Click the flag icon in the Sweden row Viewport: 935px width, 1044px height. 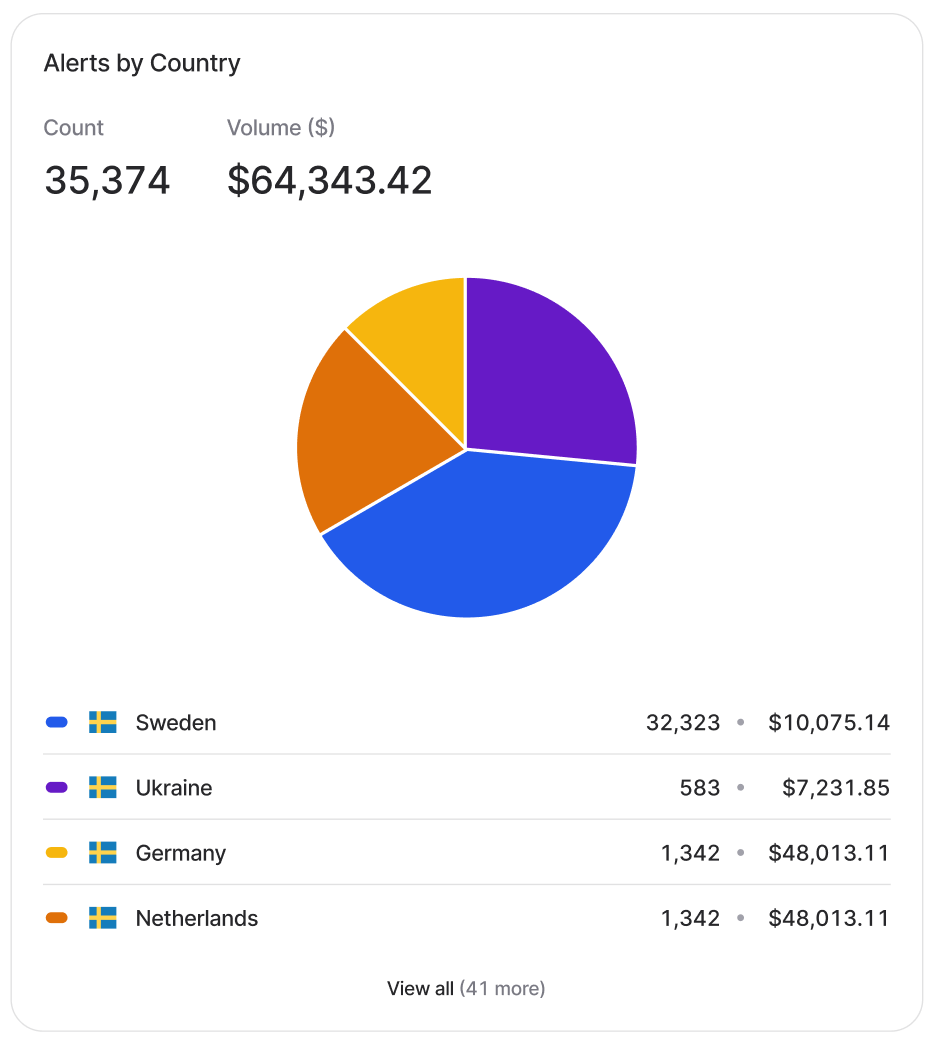click(x=103, y=722)
